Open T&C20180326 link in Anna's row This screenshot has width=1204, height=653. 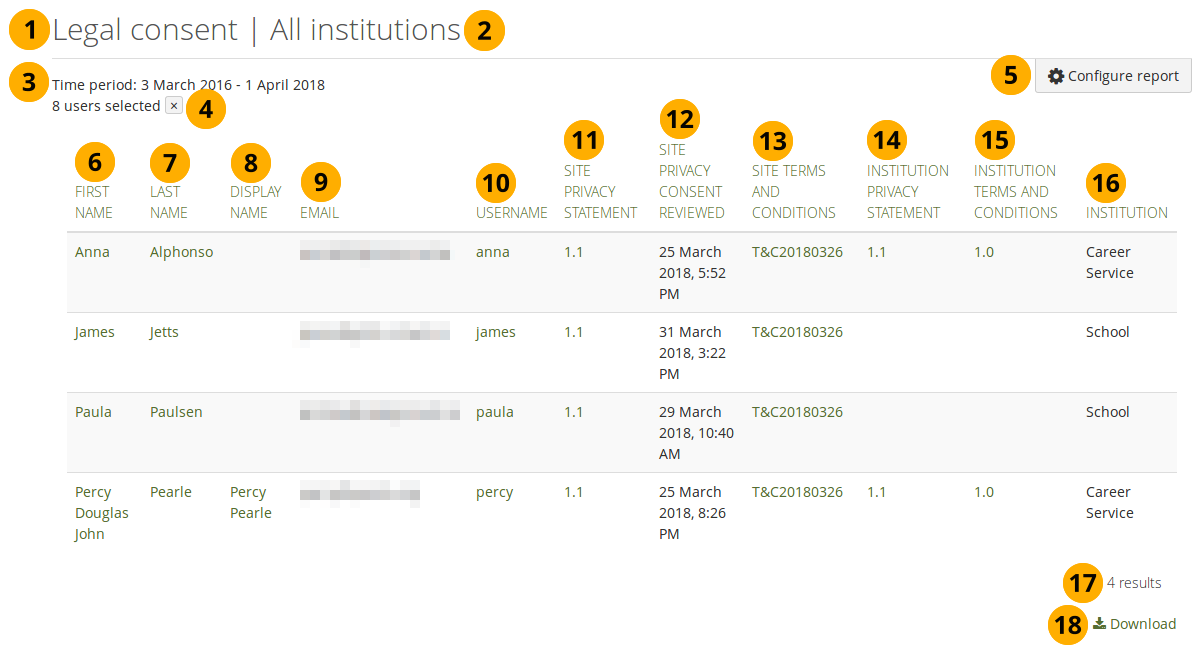[797, 252]
